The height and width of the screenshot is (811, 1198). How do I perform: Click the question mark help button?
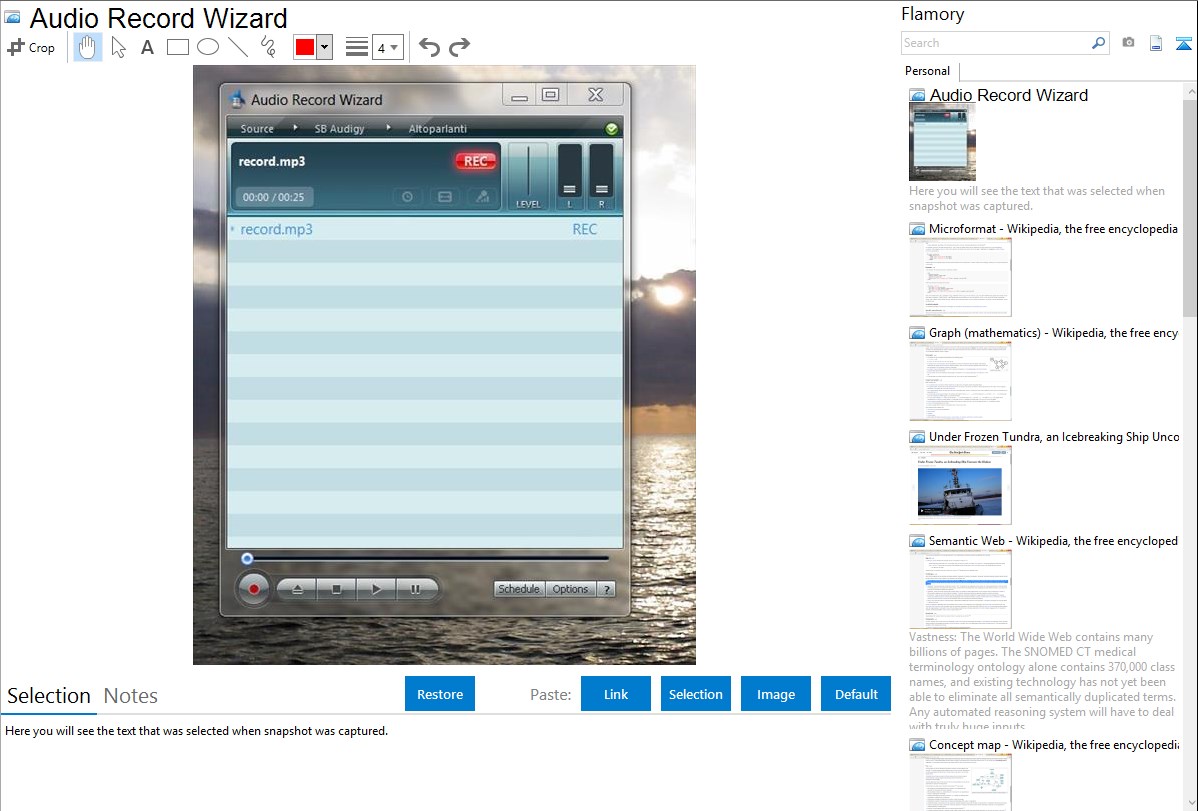[606, 589]
